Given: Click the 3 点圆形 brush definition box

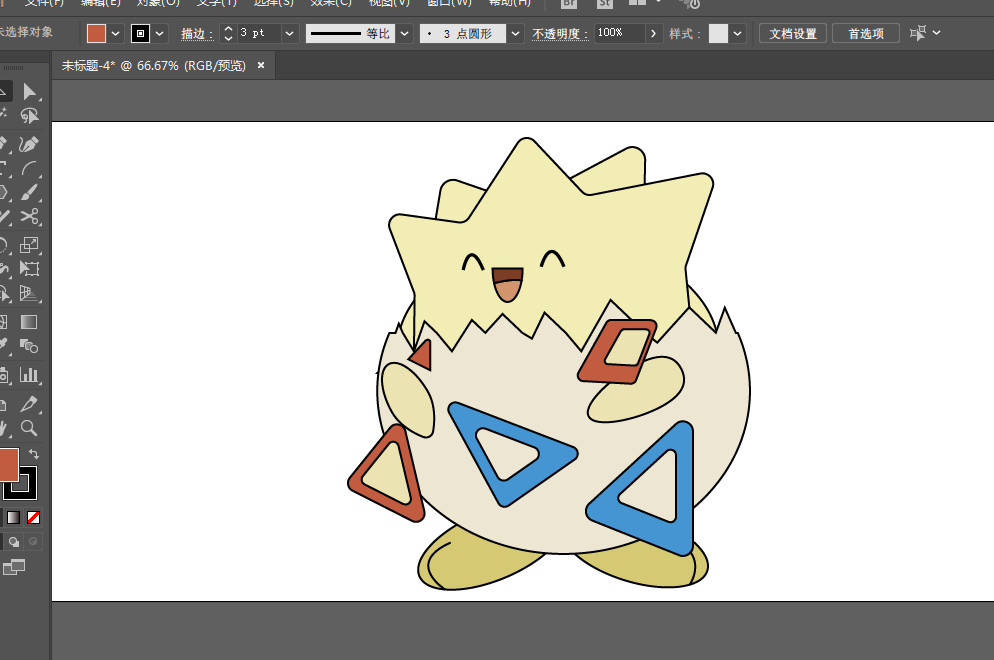Looking at the screenshot, I should (x=463, y=34).
